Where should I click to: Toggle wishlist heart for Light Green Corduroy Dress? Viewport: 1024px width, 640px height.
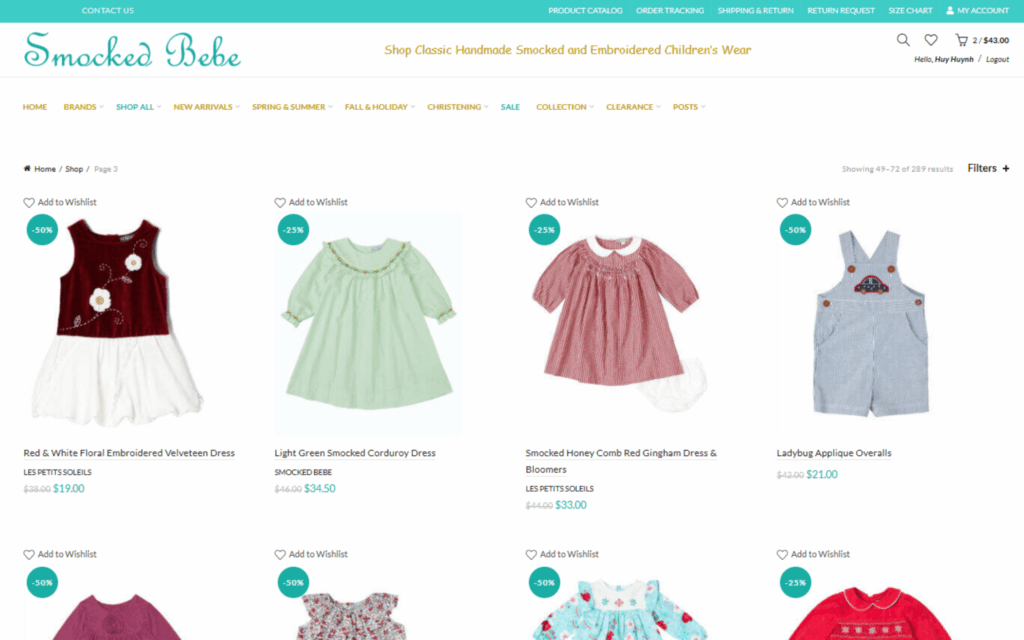280,202
